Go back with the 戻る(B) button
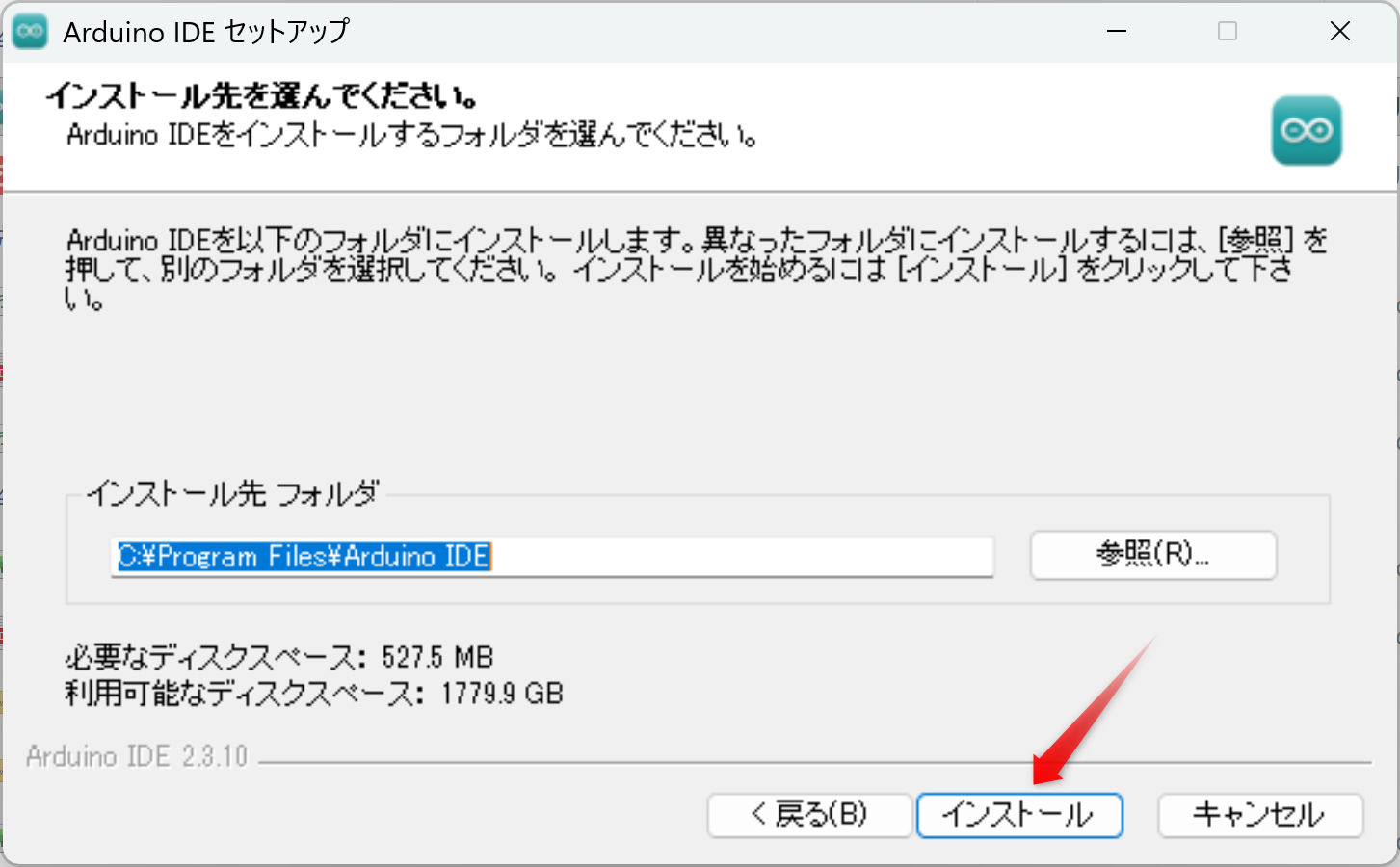 pos(809,815)
